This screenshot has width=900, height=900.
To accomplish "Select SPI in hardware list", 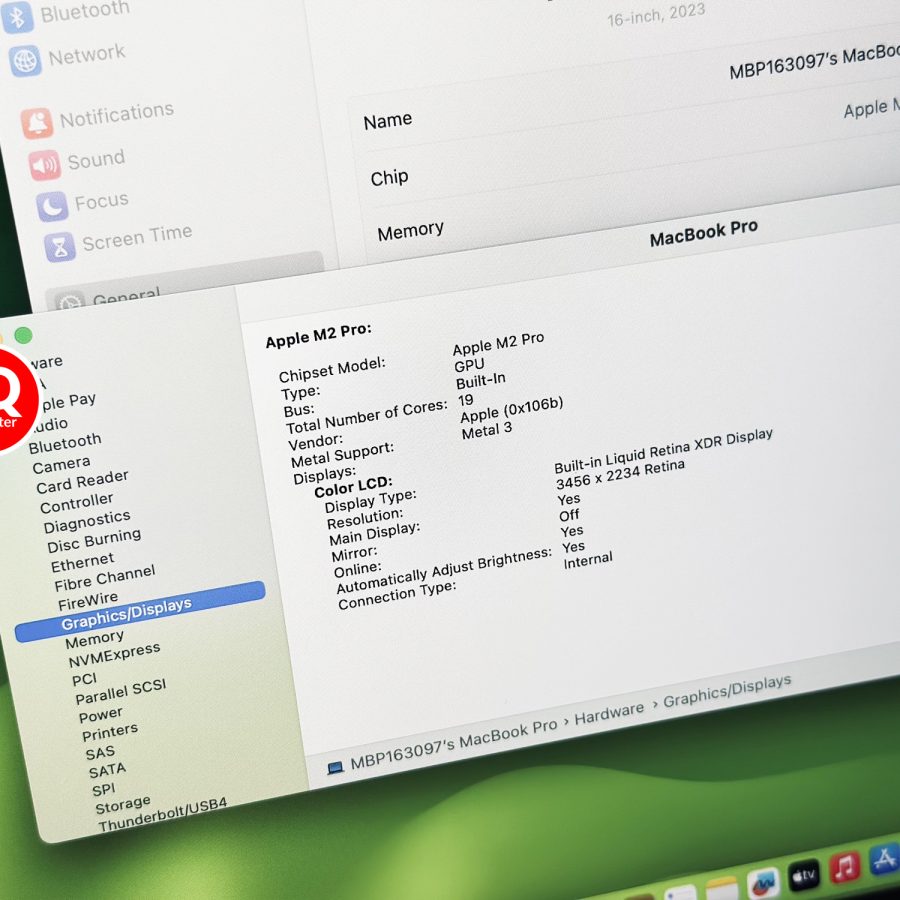I will [x=103, y=790].
